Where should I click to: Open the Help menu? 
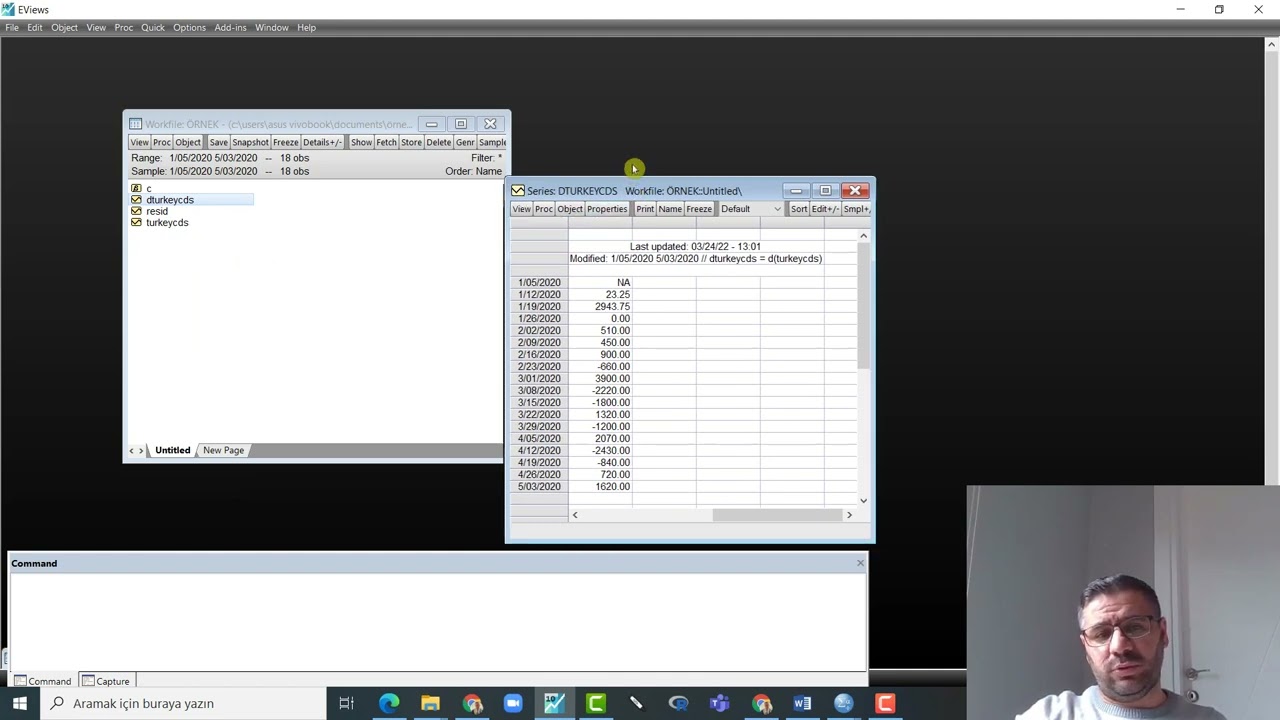[x=306, y=28]
